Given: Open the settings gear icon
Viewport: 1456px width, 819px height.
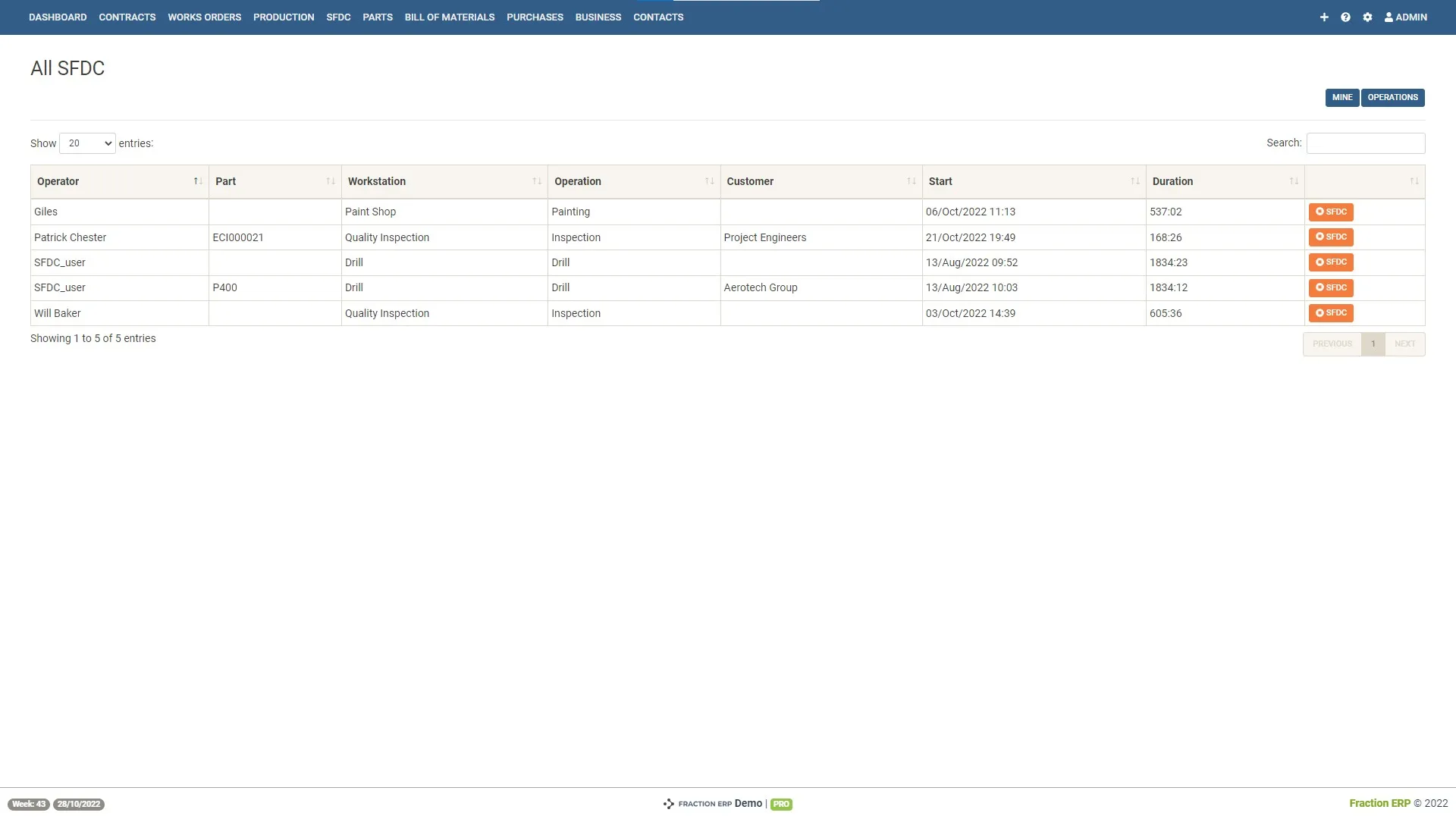Looking at the screenshot, I should pyautogui.click(x=1367, y=17).
